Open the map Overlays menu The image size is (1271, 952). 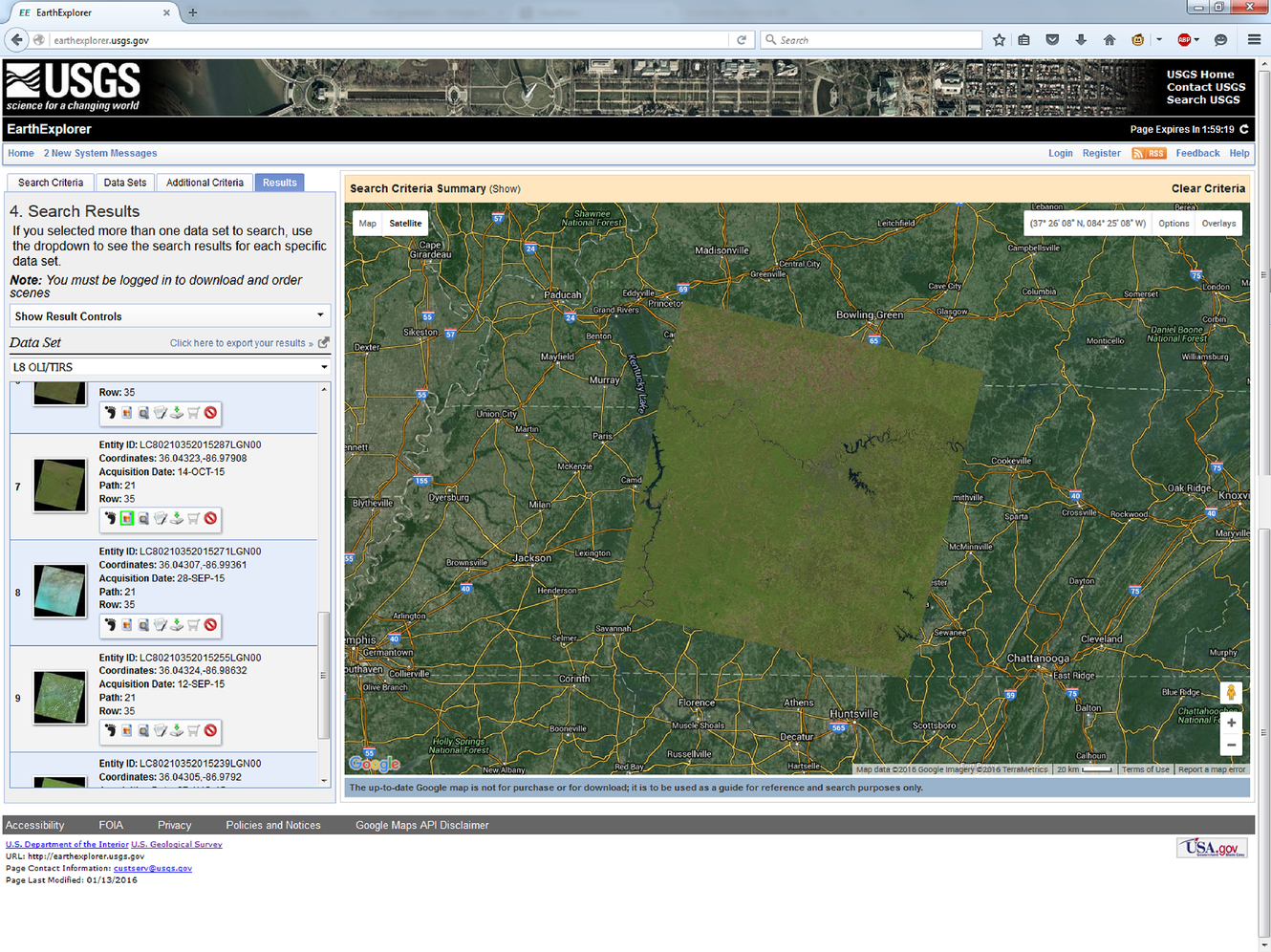coord(1218,224)
